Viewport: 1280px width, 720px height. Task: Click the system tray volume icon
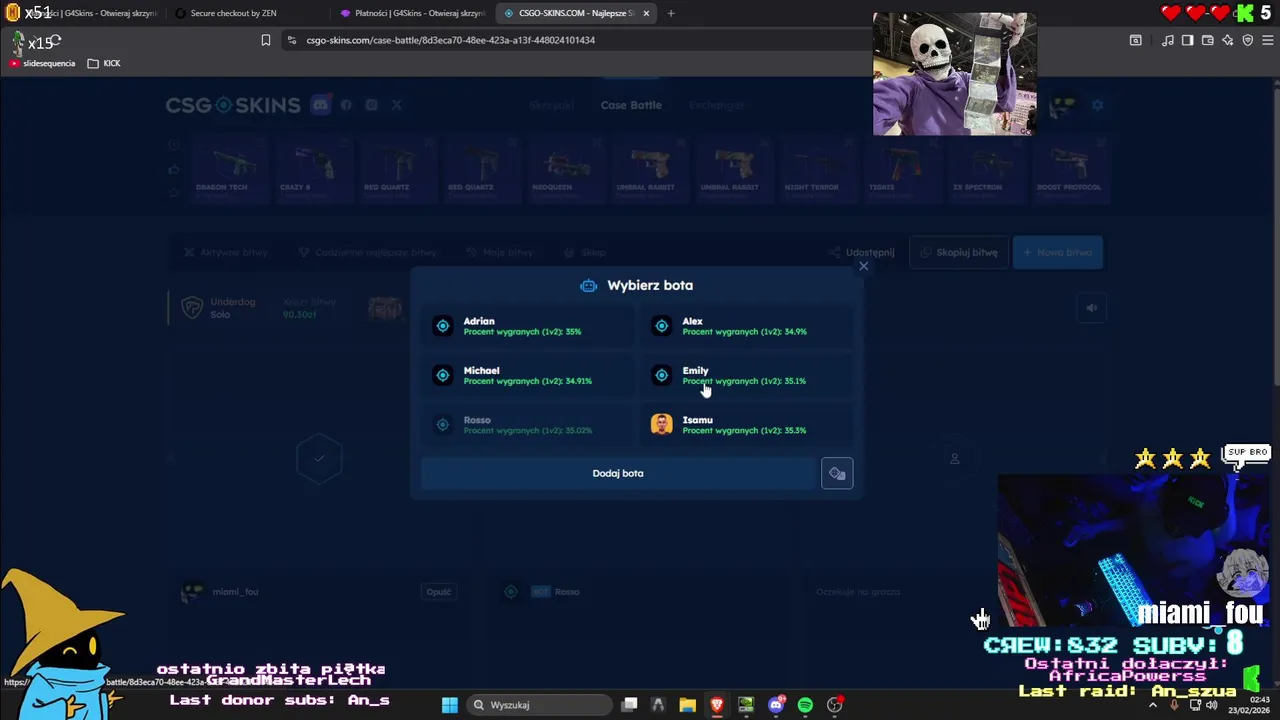[x=1213, y=705]
